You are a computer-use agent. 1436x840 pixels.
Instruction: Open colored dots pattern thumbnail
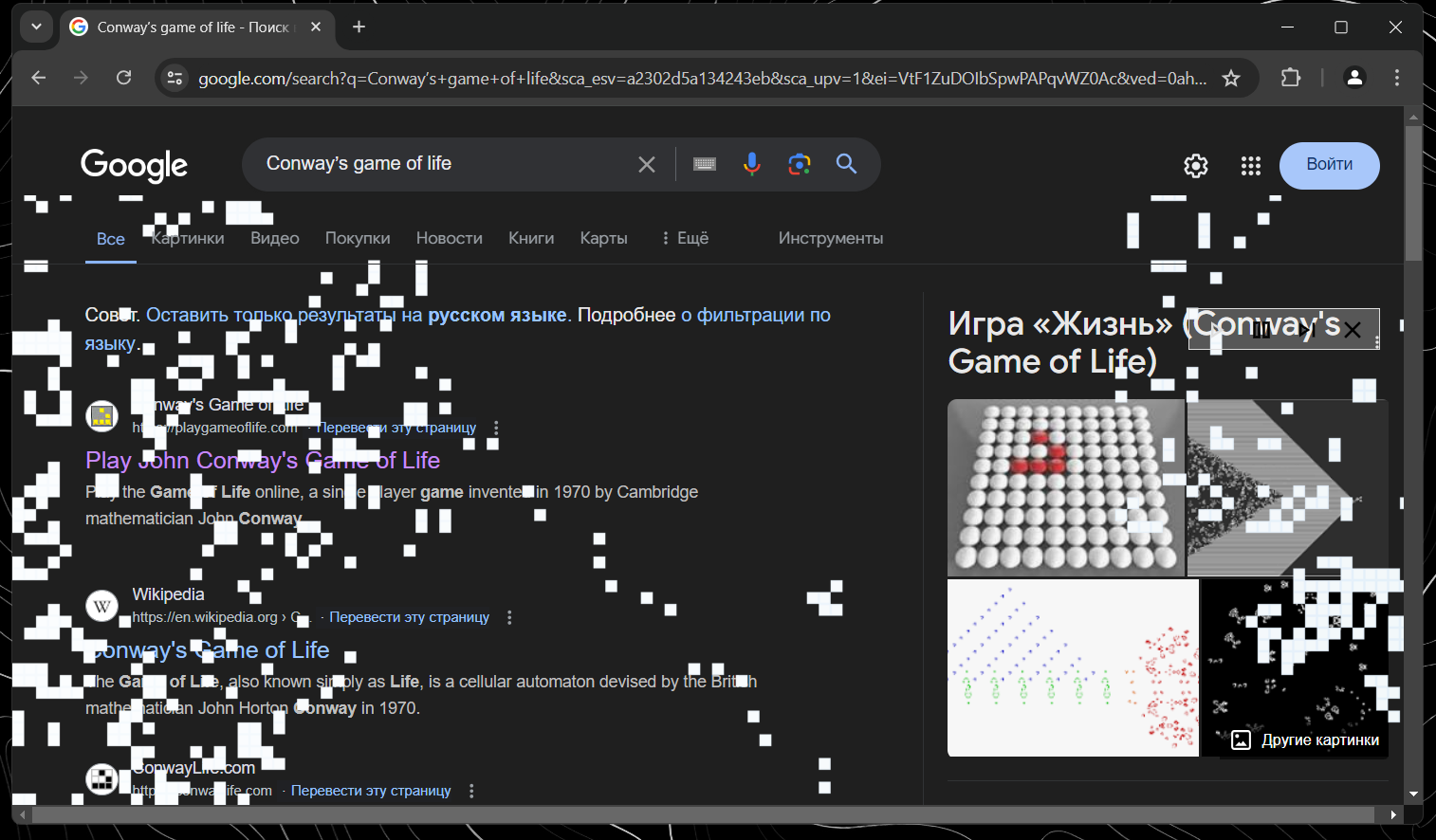[x=1073, y=667]
